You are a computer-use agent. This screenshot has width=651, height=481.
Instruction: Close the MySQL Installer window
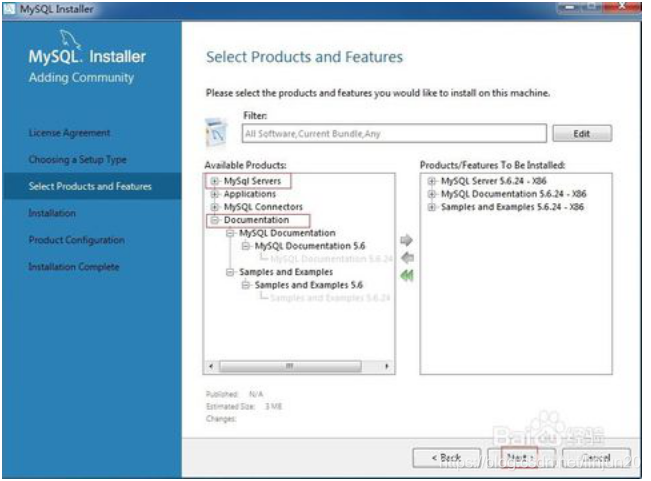pyautogui.click(x=622, y=7)
